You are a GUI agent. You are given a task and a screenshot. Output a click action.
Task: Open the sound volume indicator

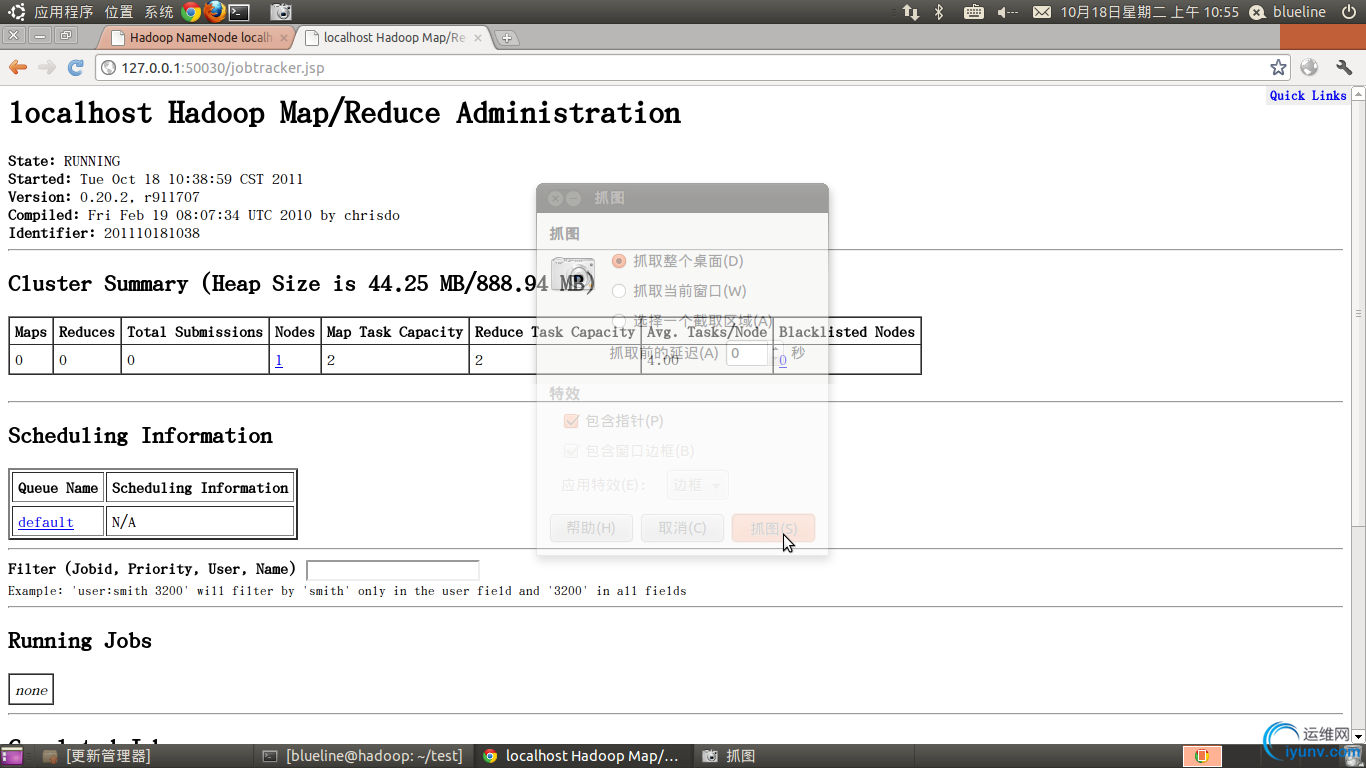click(x=1007, y=12)
